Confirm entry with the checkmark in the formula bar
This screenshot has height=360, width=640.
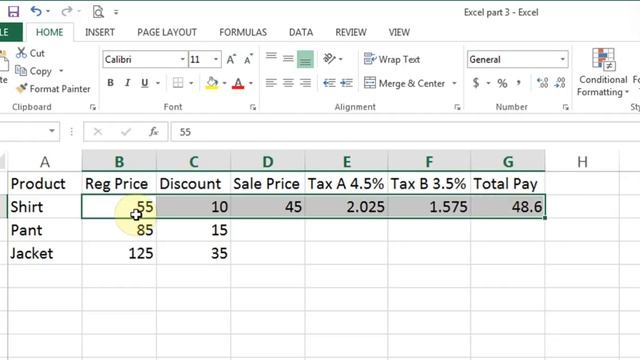coord(126,132)
